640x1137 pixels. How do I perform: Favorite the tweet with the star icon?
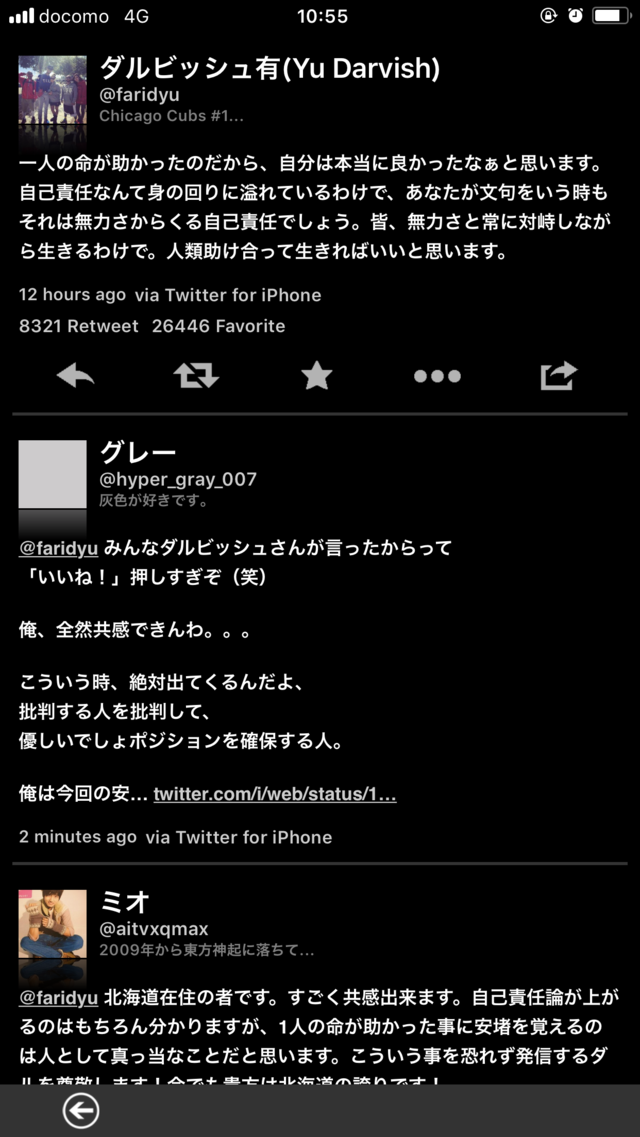tap(317, 376)
